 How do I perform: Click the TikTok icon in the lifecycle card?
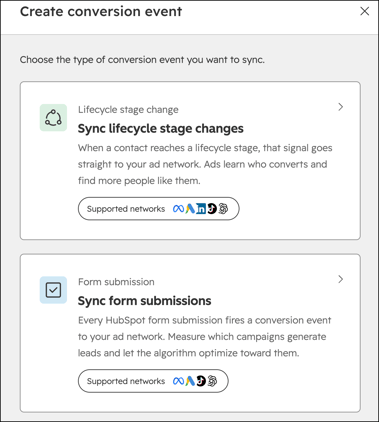[x=212, y=209]
